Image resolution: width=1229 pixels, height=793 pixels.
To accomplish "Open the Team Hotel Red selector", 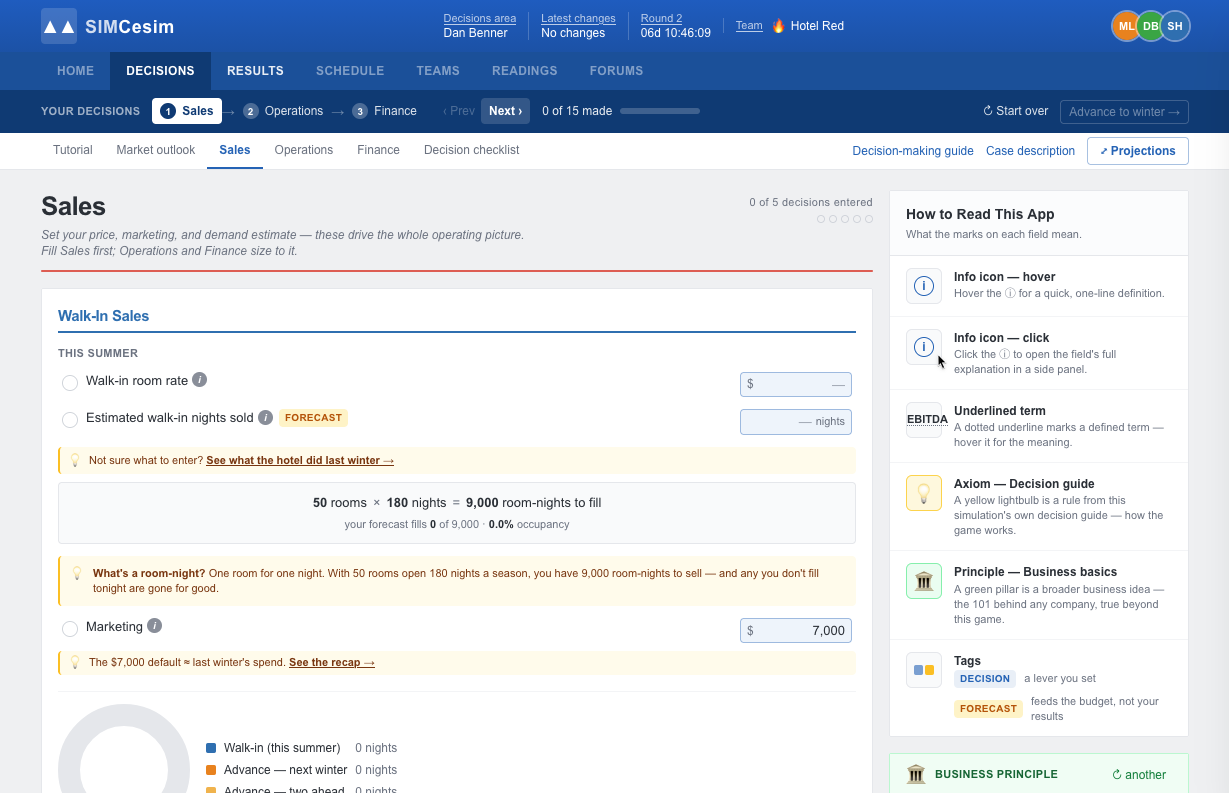I will pyautogui.click(x=790, y=26).
